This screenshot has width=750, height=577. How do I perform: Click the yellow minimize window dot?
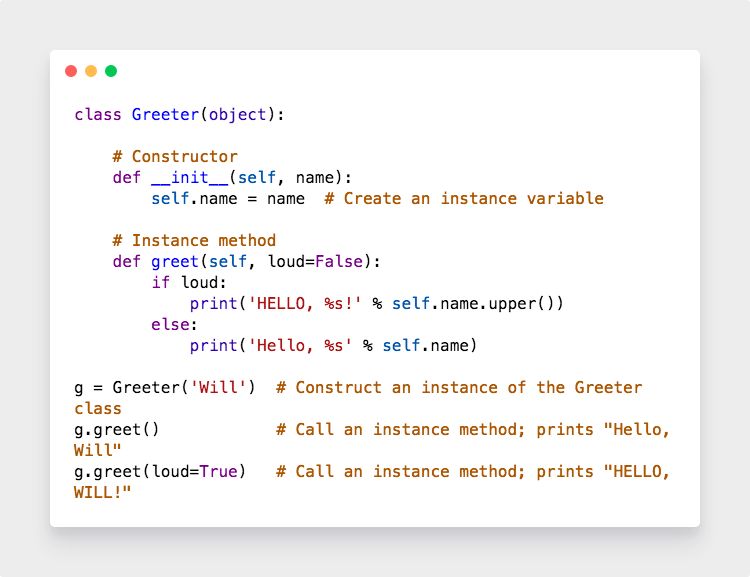(x=91, y=71)
